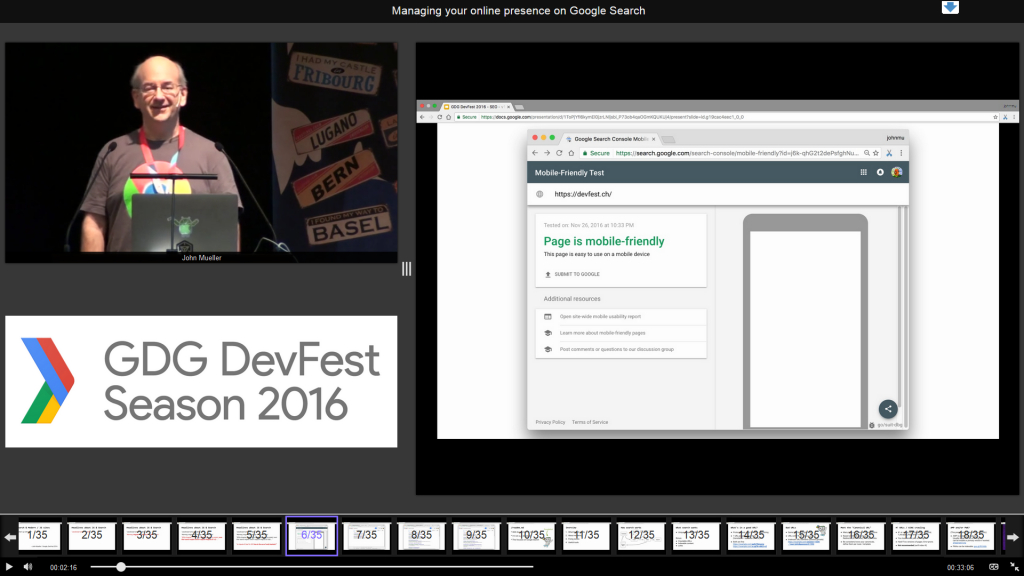Click the download icon in the title bar
Screen dimensions: 1024x576
pos(950,7)
